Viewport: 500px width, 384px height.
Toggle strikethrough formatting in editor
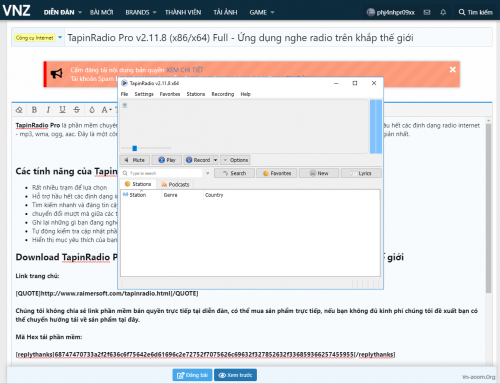tap(77, 110)
